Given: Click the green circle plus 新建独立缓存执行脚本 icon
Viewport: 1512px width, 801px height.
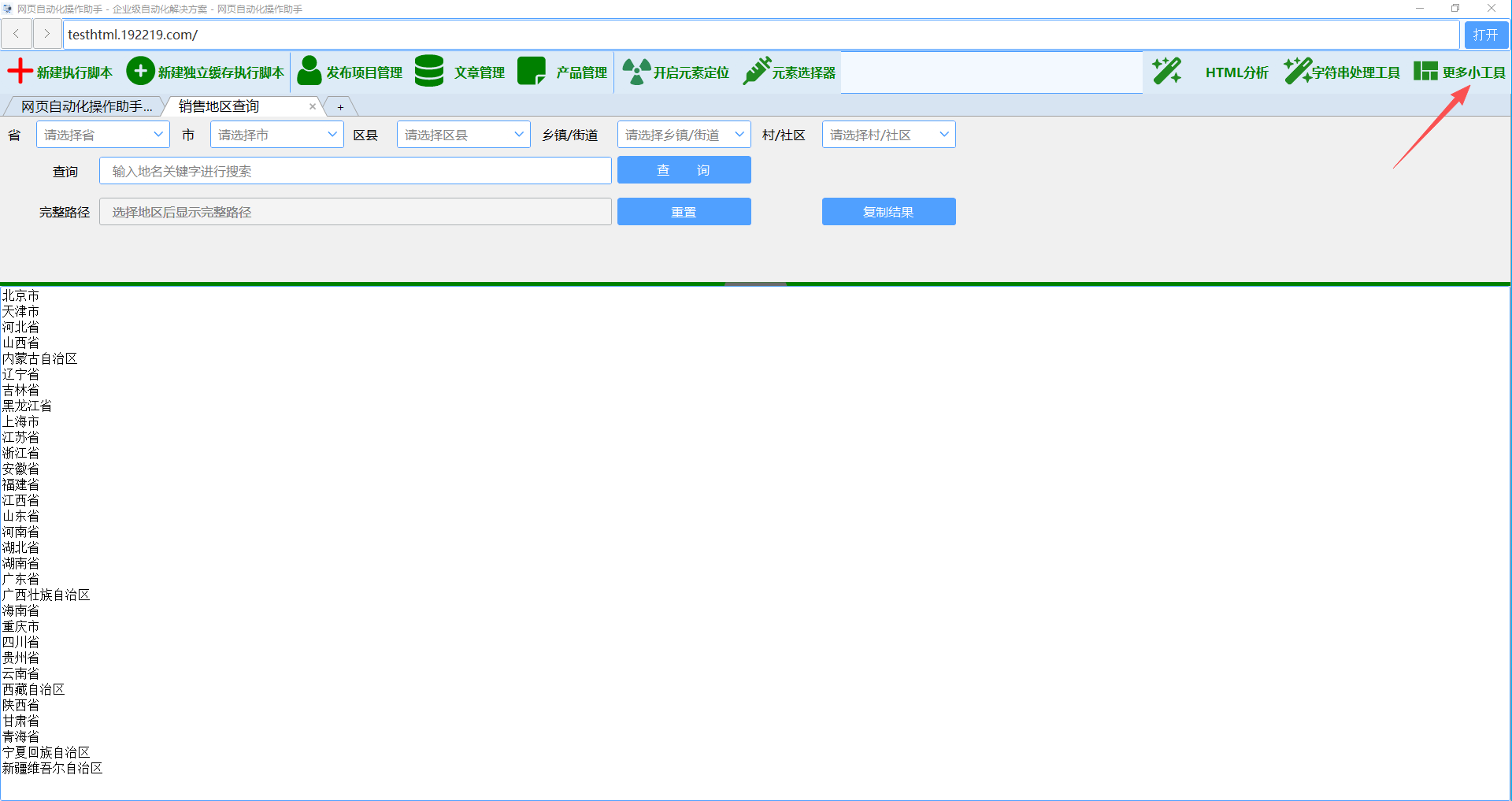Looking at the screenshot, I should 140,72.
